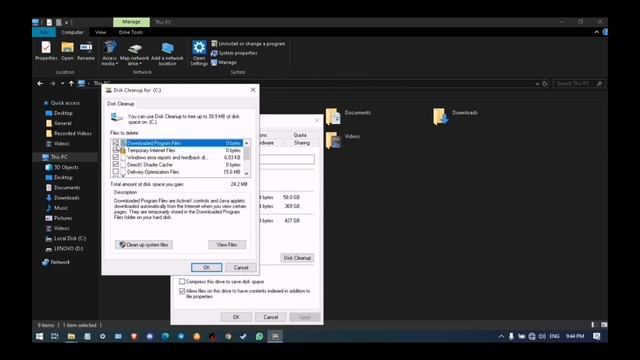Image resolution: width=640 pixels, height=360 pixels.
Task: Open the Downloads folder icon
Action: click(441, 116)
